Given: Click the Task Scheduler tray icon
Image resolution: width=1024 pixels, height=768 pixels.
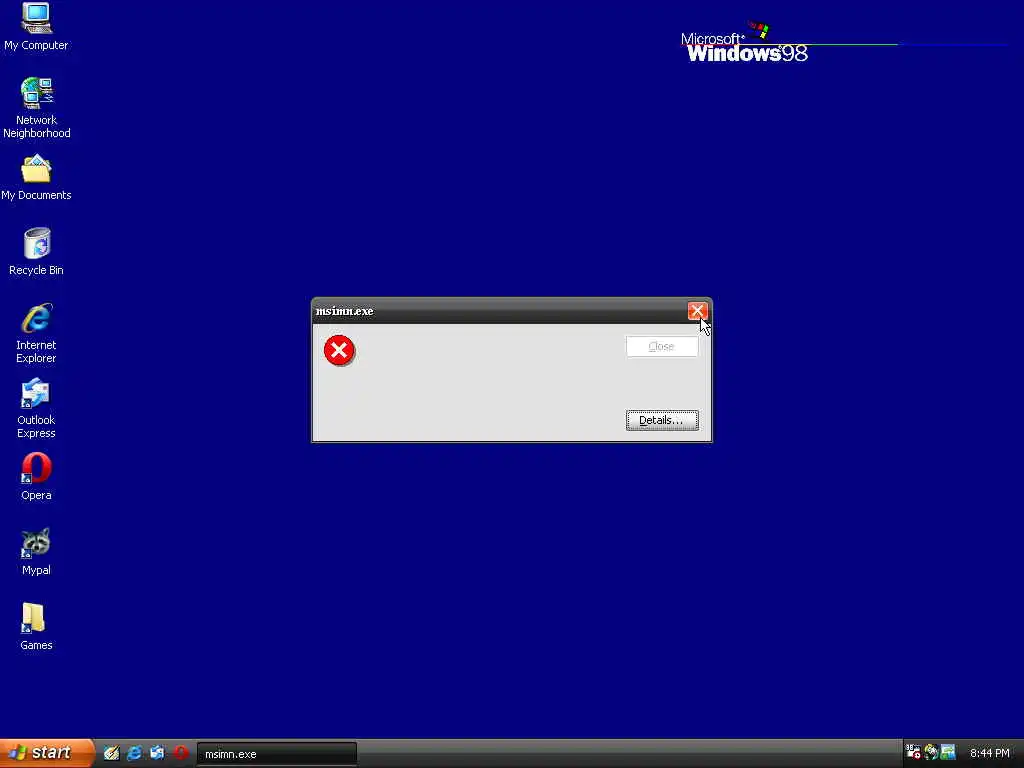Looking at the screenshot, I should pyautogui.click(x=913, y=752).
